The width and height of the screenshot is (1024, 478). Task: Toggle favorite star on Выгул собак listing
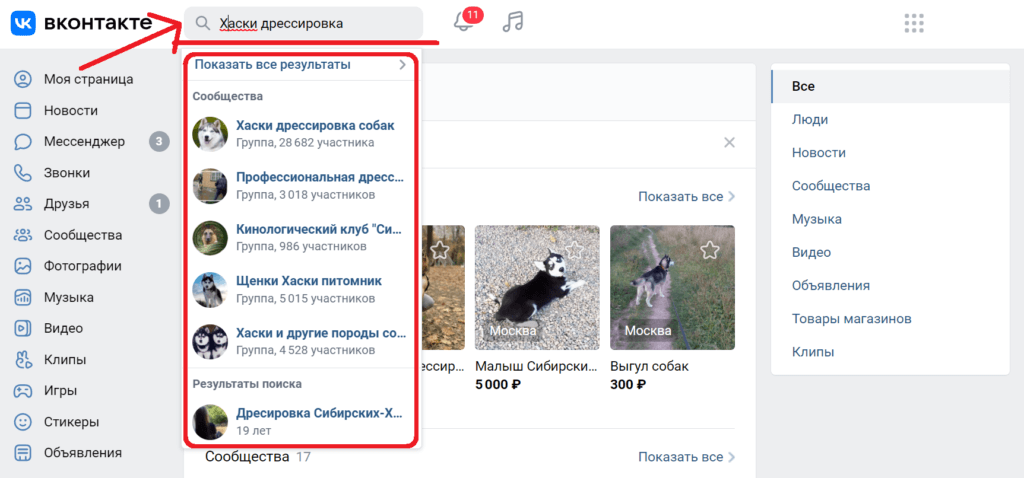709,249
